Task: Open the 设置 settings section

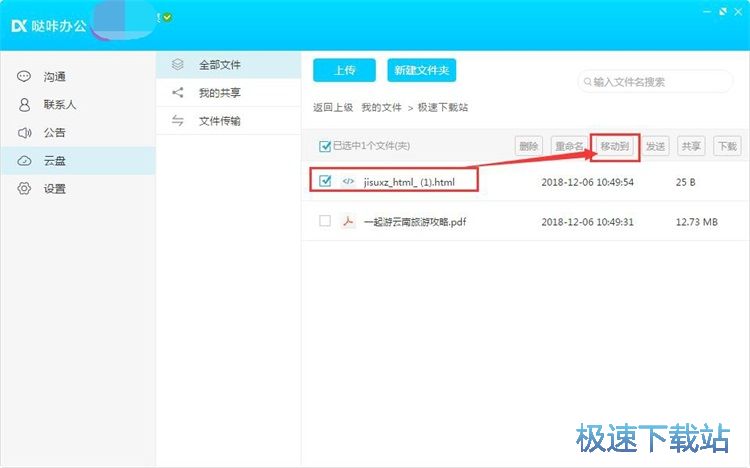Action: pos(77,189)
